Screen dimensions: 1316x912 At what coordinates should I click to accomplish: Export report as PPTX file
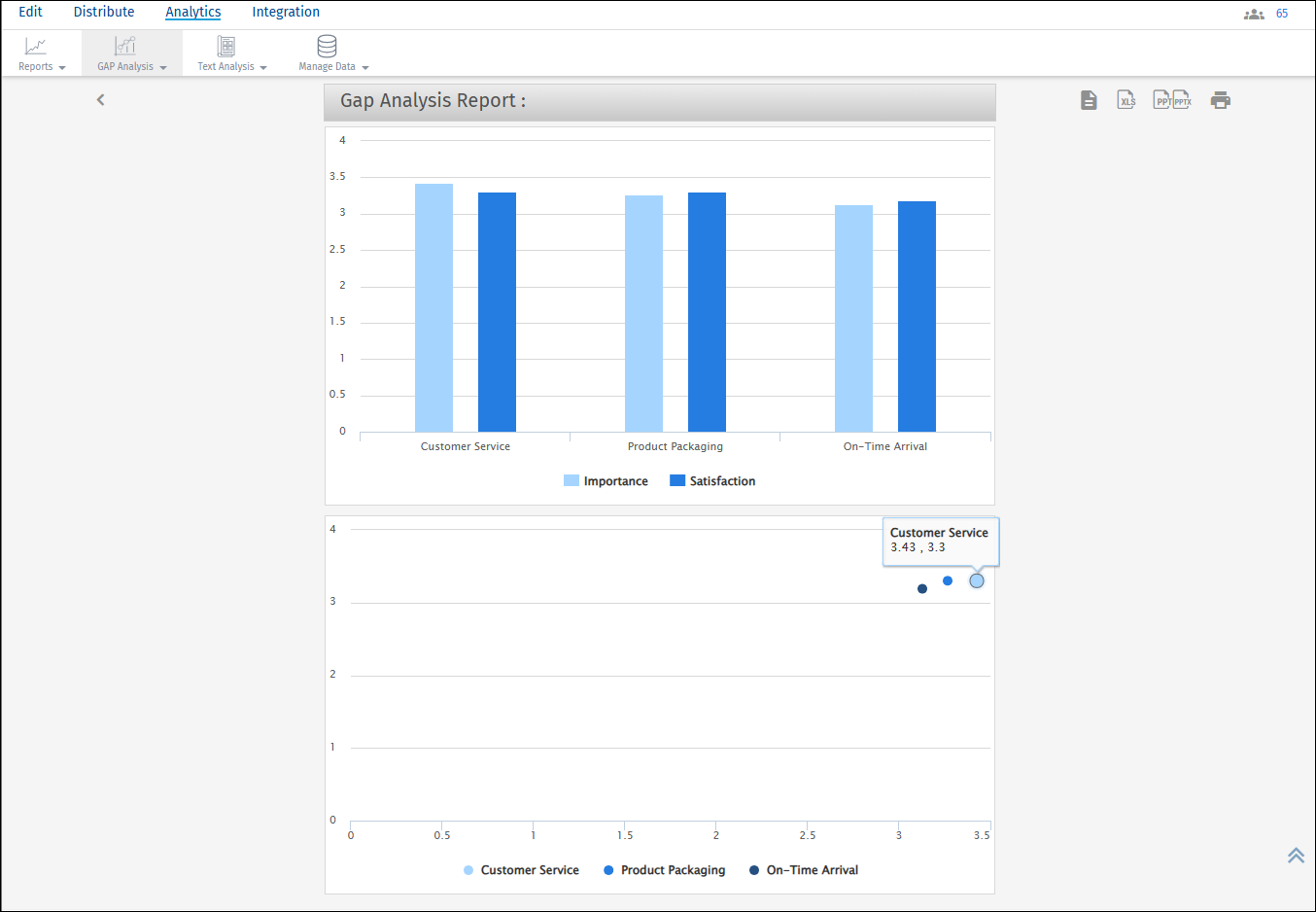tap(1182, 99)
